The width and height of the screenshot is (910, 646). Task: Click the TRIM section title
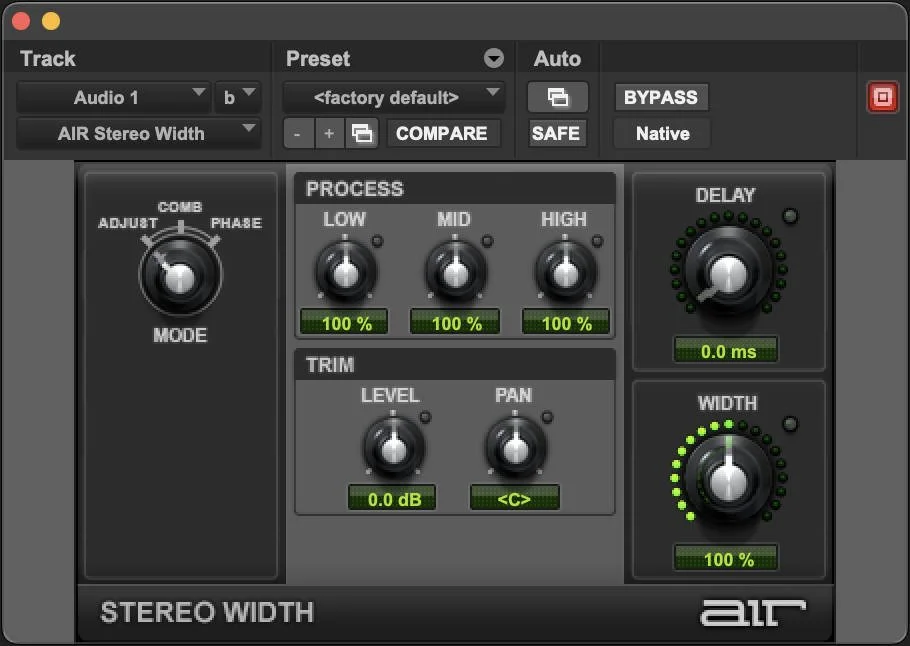pos(330,364)
